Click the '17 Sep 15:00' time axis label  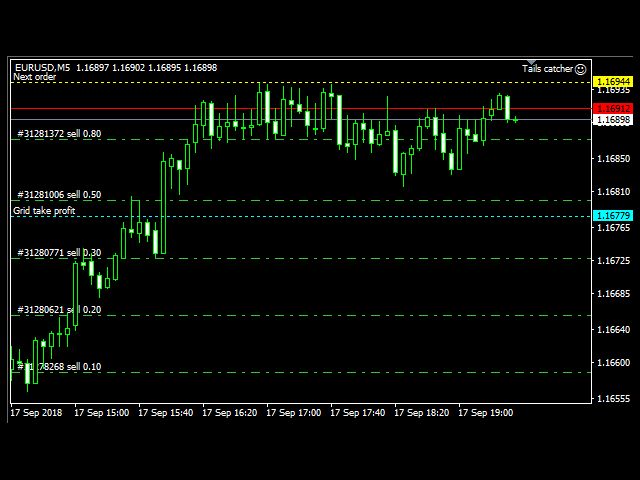[102, 413]
